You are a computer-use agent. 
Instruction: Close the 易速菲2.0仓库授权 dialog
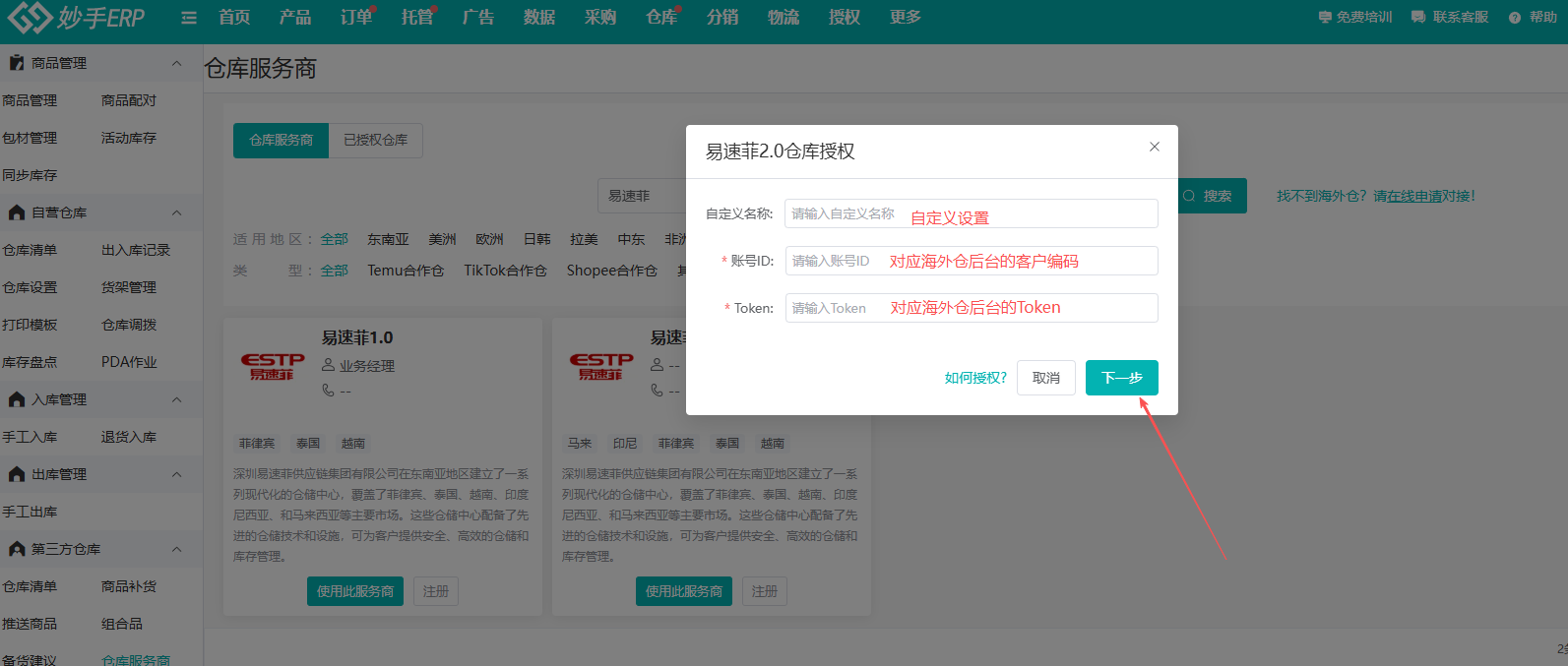(x=1155, y=147)
